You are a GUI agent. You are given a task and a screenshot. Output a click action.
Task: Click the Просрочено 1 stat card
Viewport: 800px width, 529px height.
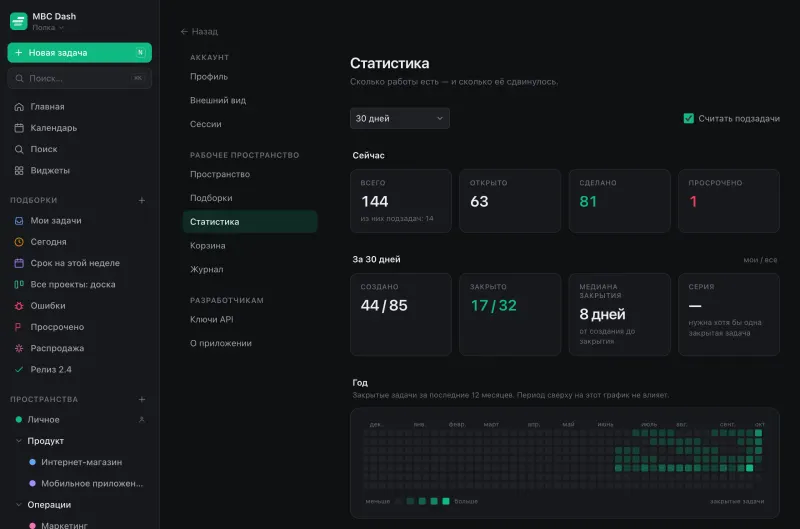pyautogui.click(x=729, y=201)
